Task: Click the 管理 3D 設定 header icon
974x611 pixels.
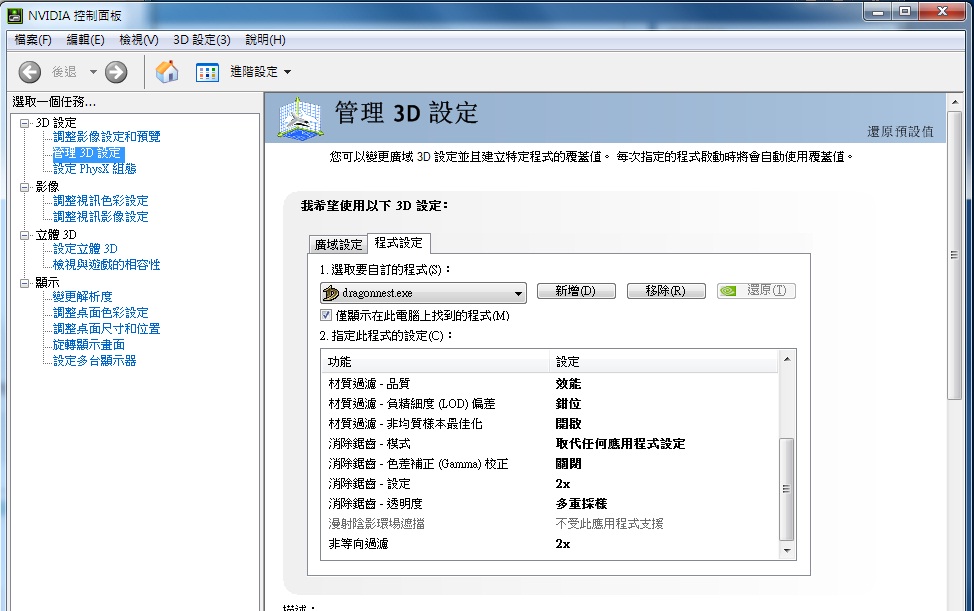Action: click(x=304, y=117)
